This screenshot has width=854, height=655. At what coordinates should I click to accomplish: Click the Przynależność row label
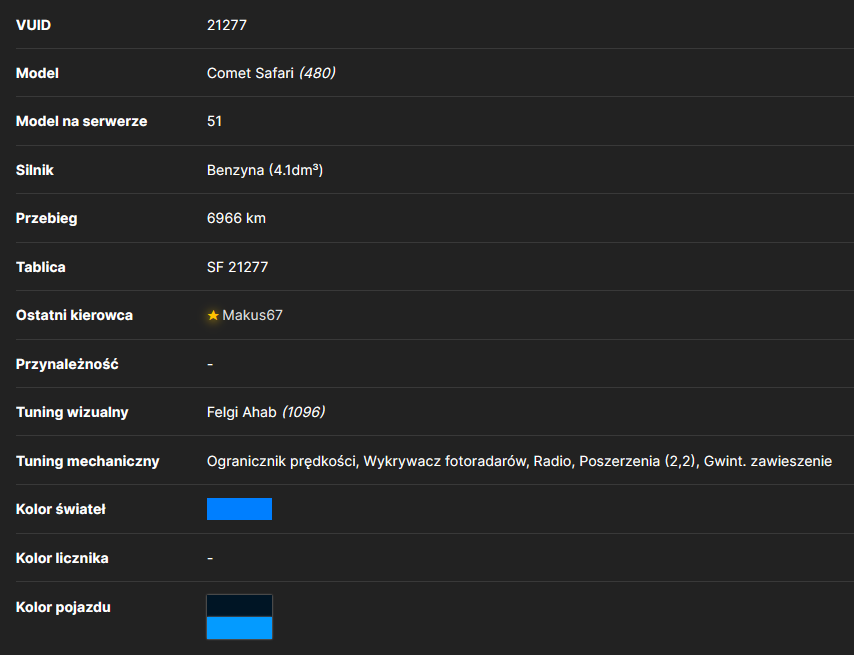tap(67, 364)
